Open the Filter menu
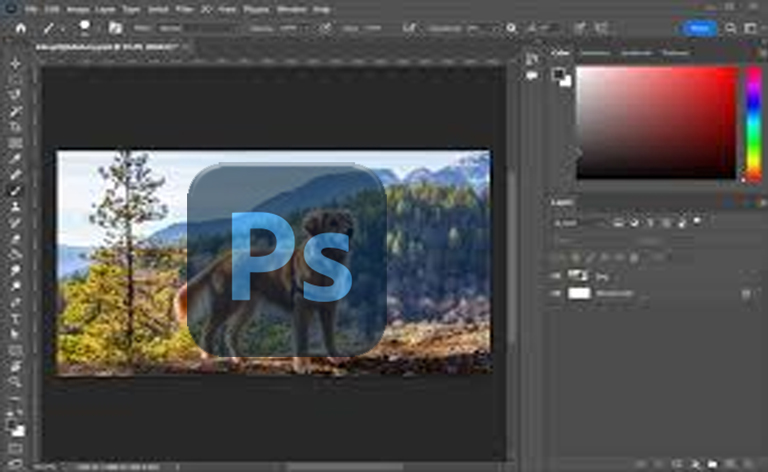This screenshot has width=768, height=472. tap(184, 9)
